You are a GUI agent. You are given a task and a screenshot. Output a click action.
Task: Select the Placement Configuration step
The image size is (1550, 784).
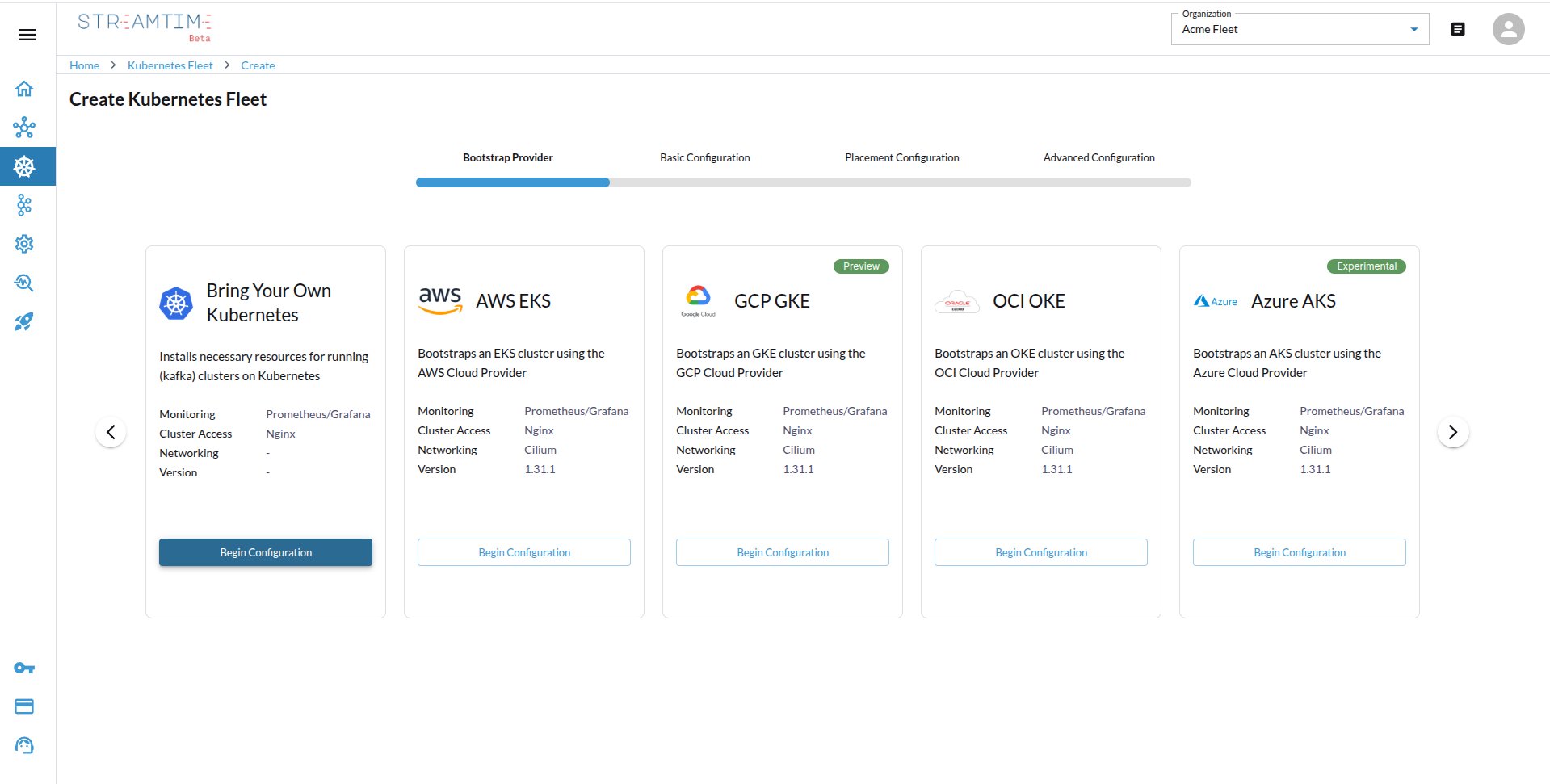coord(902,157)
